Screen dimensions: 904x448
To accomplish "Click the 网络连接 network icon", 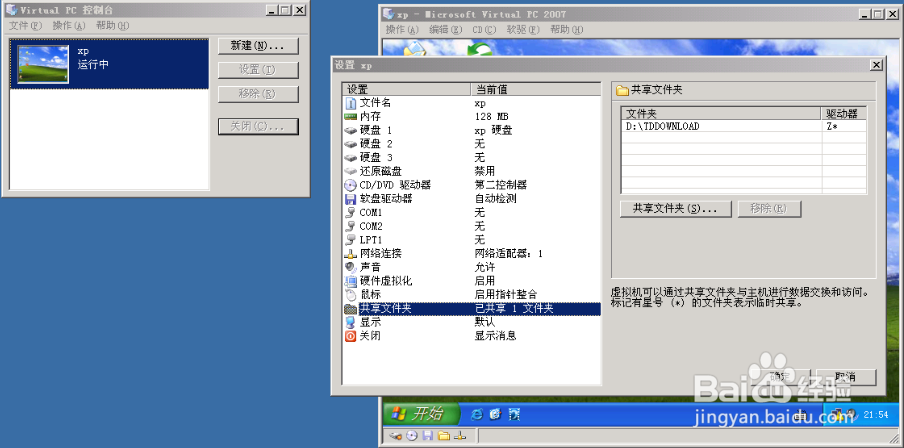I will tap(351, 254).
